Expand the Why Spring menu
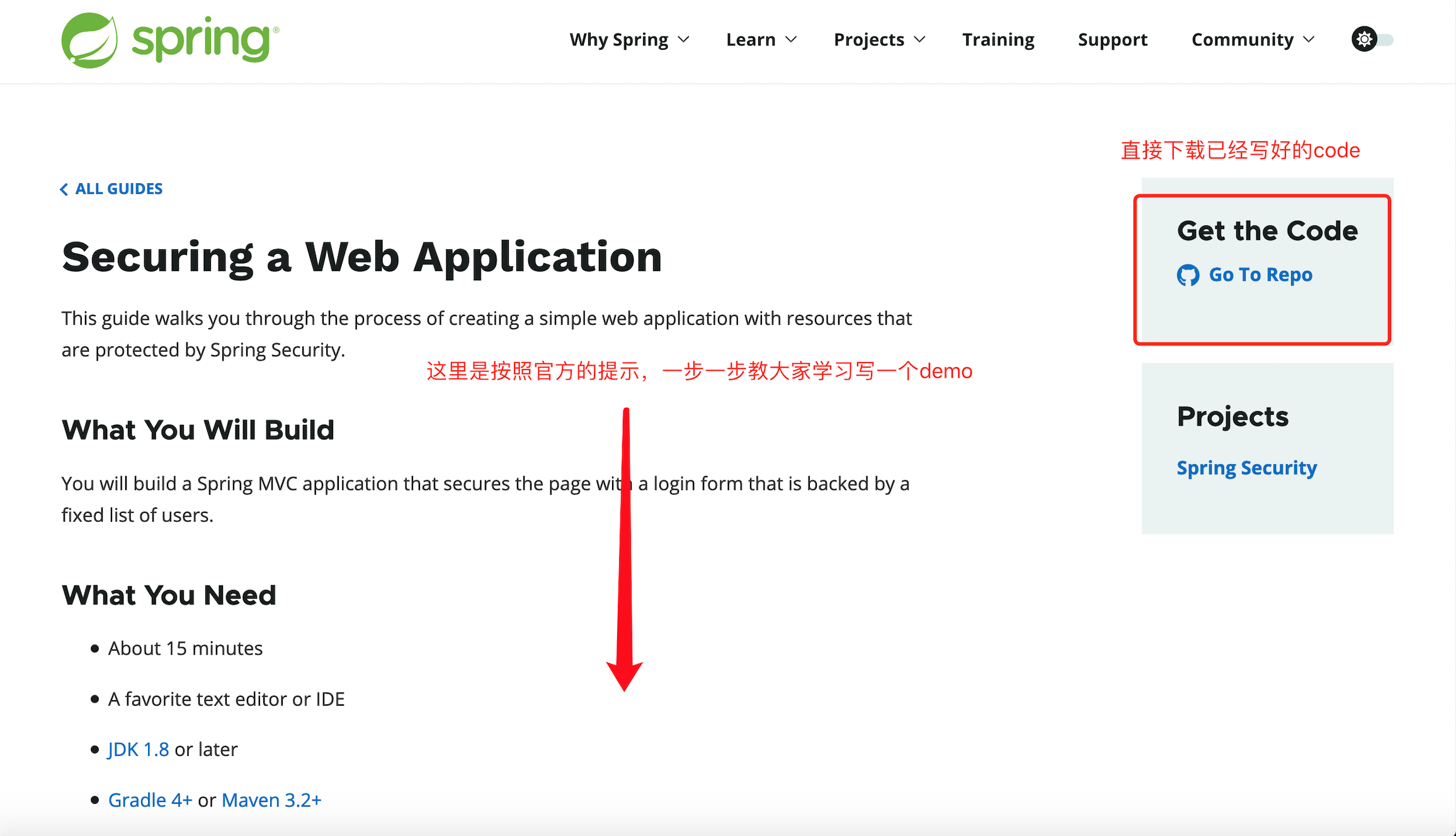Image resolution: width=1456 pixels, height=836 pixels. [x=620, y=39]
